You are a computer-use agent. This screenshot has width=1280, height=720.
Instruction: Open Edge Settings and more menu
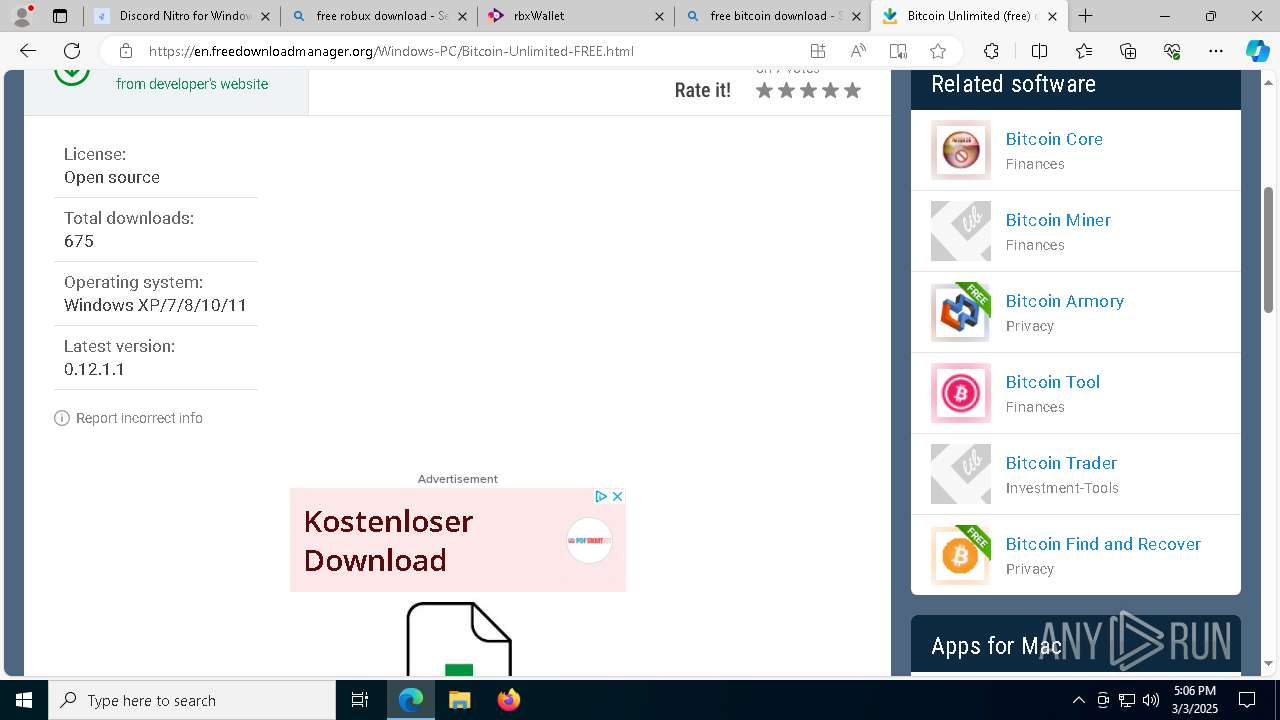[1216, 51]
